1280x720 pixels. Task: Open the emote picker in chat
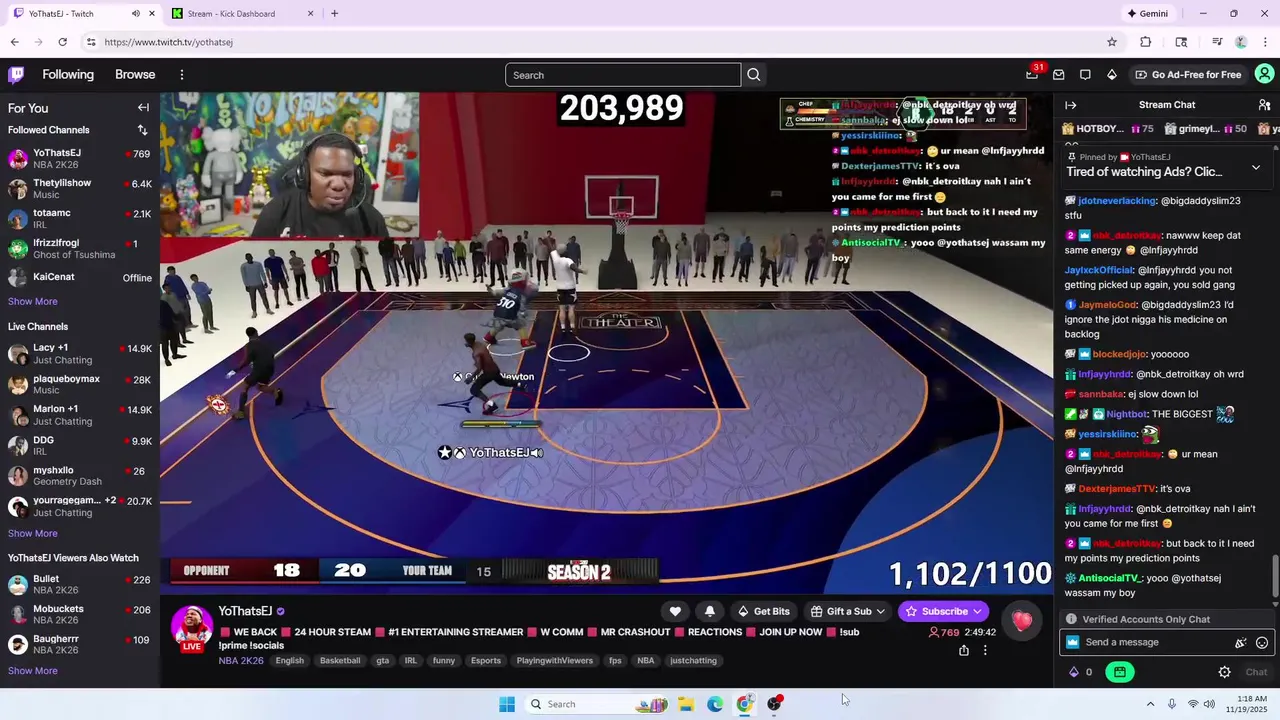coord(1262,643)
